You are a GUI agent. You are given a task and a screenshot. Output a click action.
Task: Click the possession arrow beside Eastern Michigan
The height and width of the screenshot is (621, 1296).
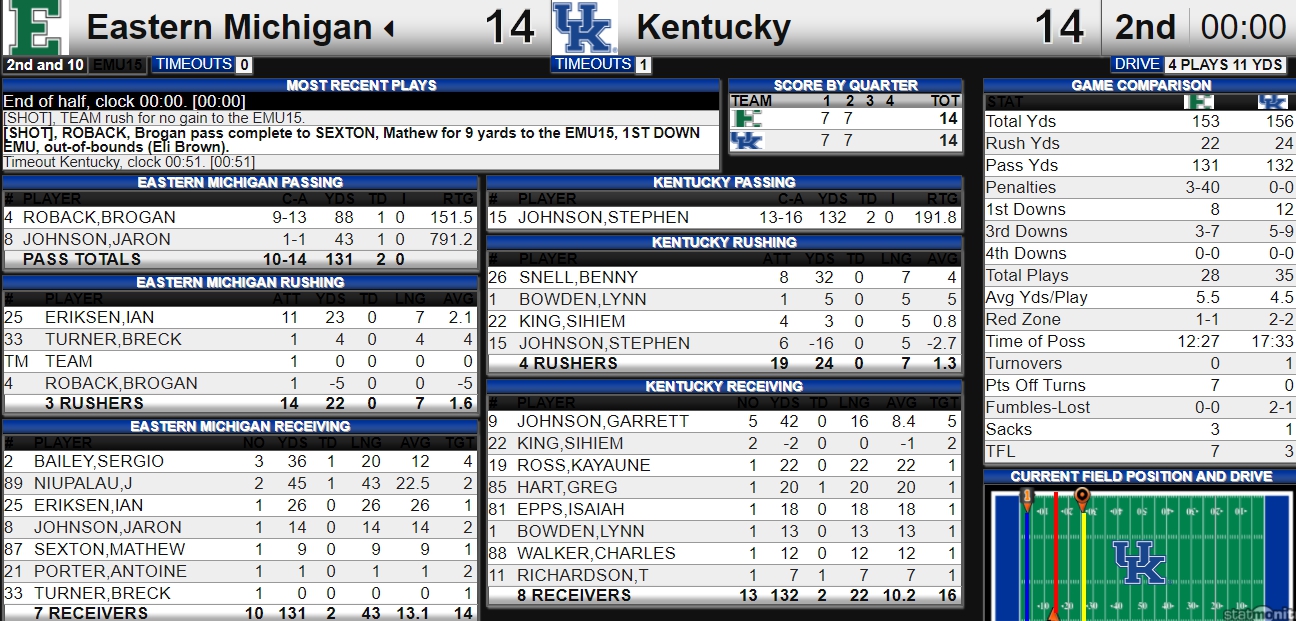pyautogui.click(x=388, y=28)
